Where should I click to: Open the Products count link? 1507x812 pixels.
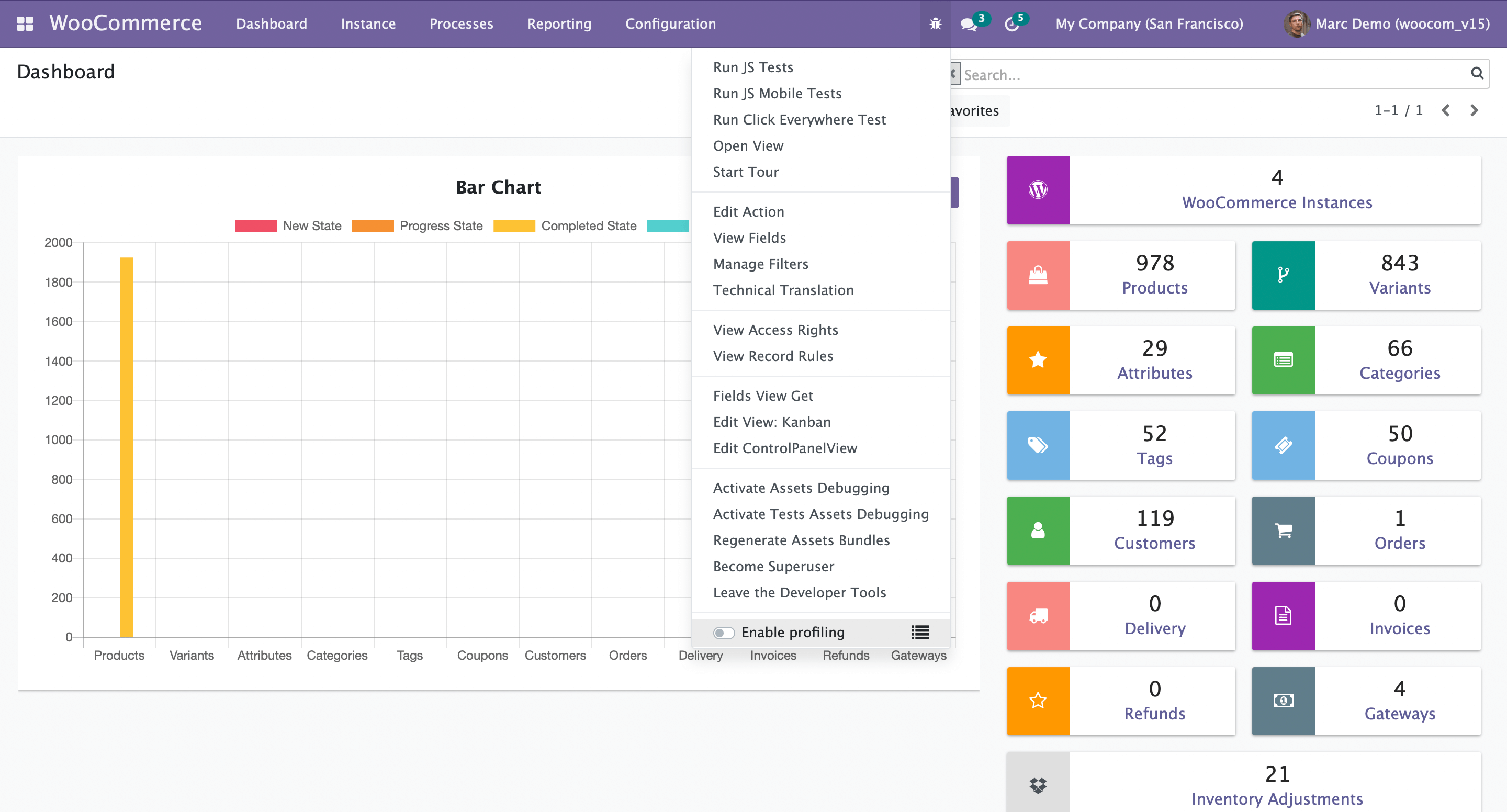1154,287
